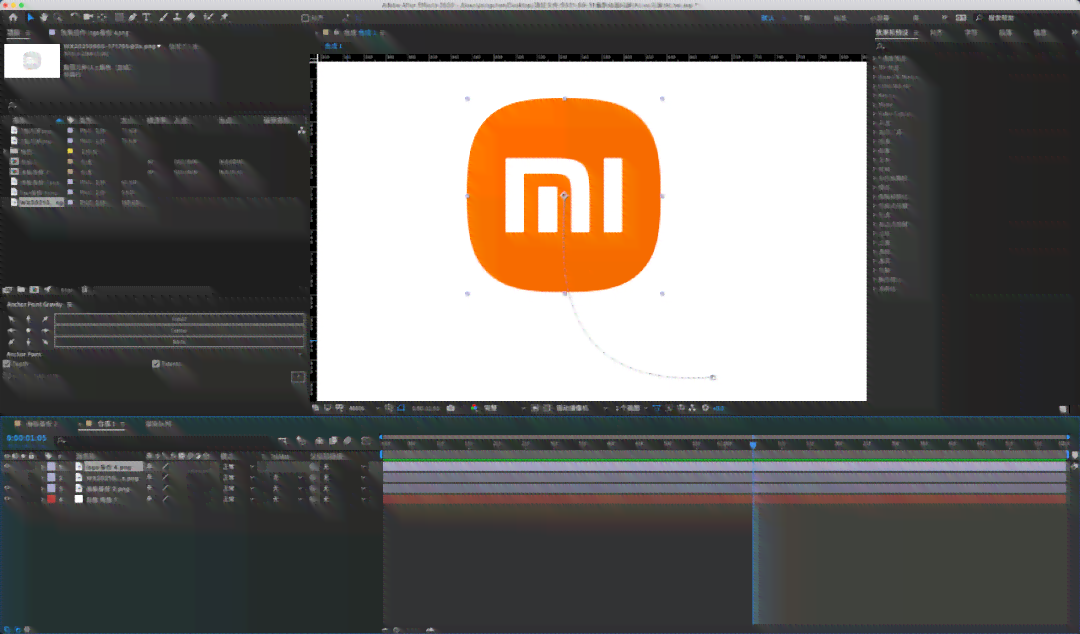Click the top wide Anchor Point Gravity button
The height and width of the screenshot is (634, 1080).
[179, 319]
